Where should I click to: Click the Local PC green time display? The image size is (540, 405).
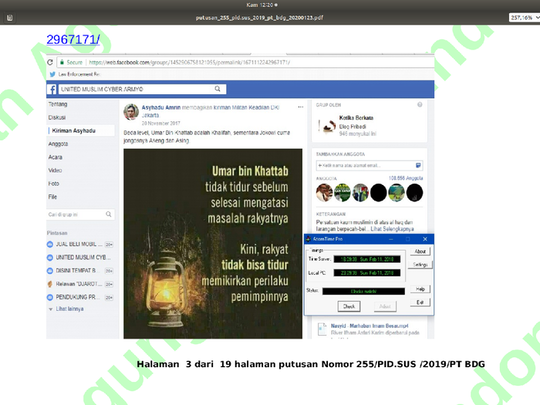367,273
